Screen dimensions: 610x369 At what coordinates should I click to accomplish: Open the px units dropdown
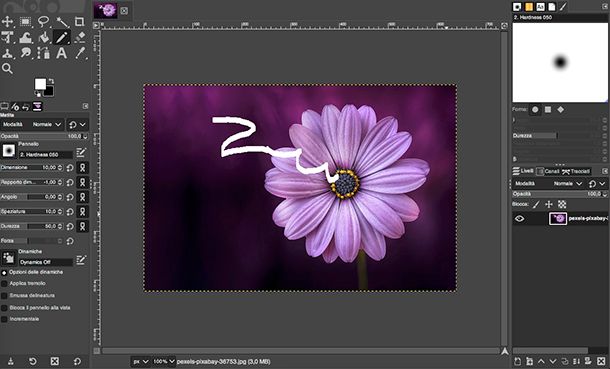140,362
